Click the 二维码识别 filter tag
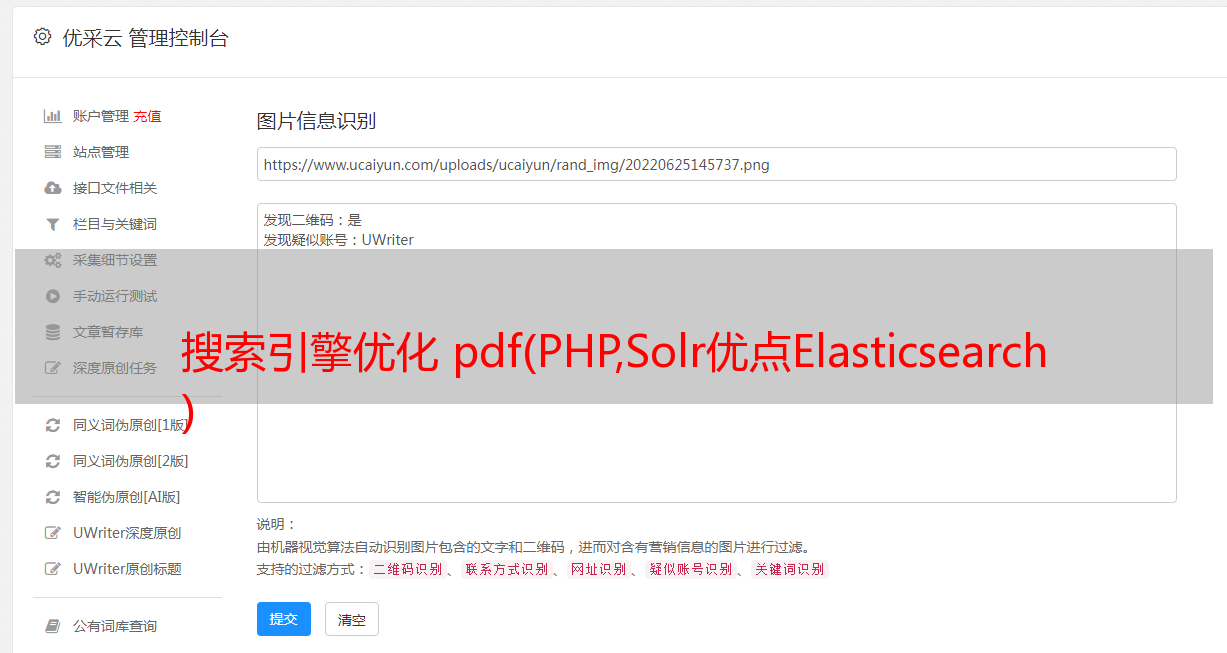The width and height of the screenshot is (1227, 653). [x=407, y=569]
